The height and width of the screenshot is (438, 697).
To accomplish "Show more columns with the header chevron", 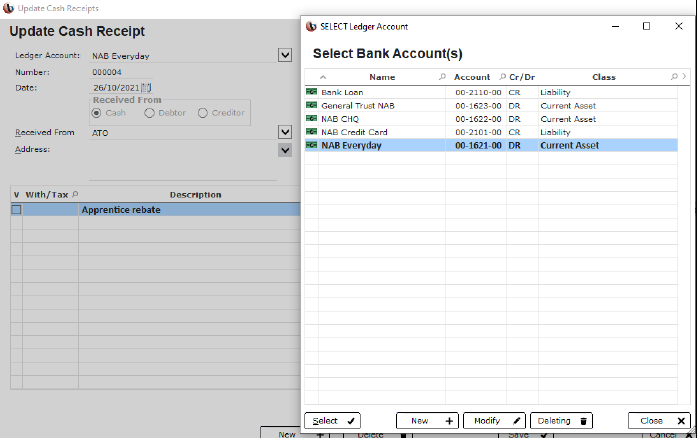I will click(684, 76).
